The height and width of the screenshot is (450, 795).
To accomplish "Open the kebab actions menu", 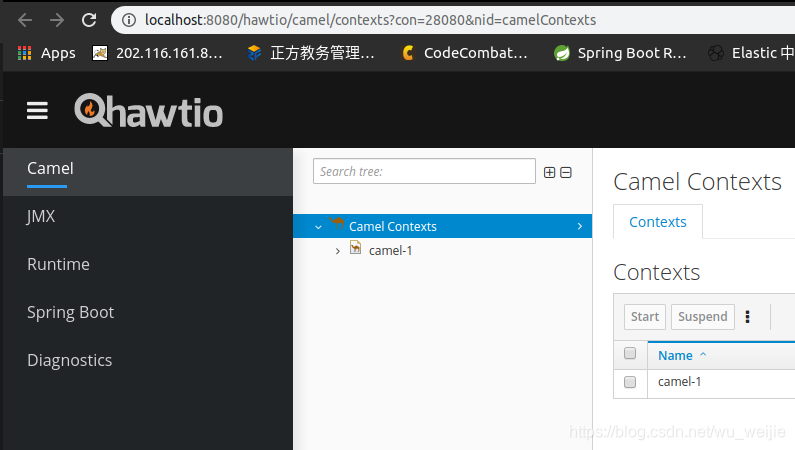I will click(x=747, y=317).
